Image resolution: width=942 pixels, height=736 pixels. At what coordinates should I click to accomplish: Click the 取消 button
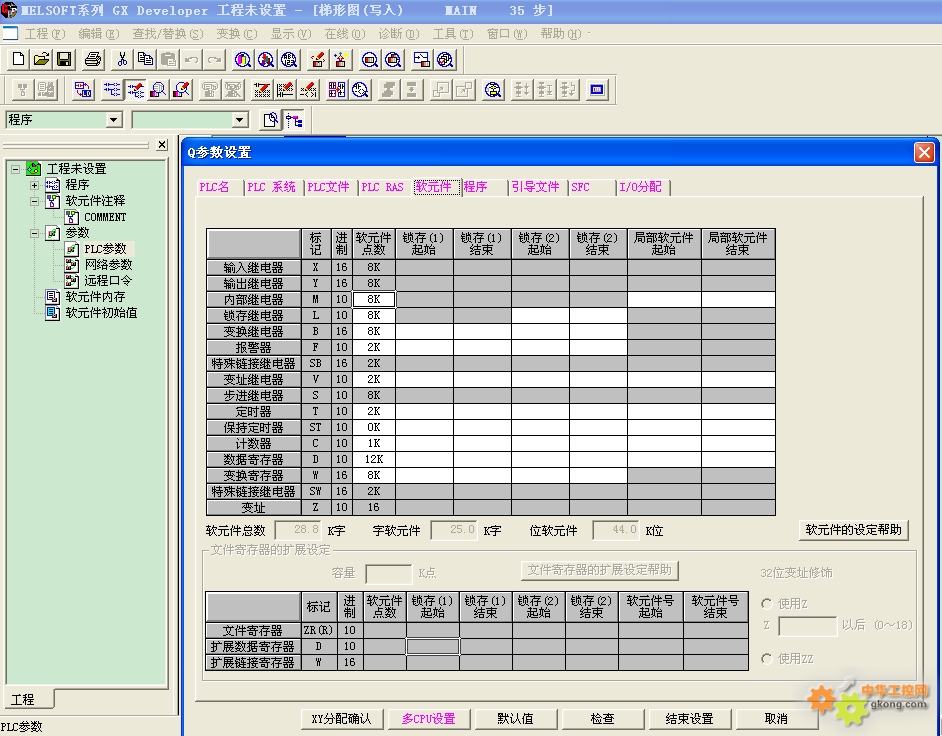click(776, 719)
